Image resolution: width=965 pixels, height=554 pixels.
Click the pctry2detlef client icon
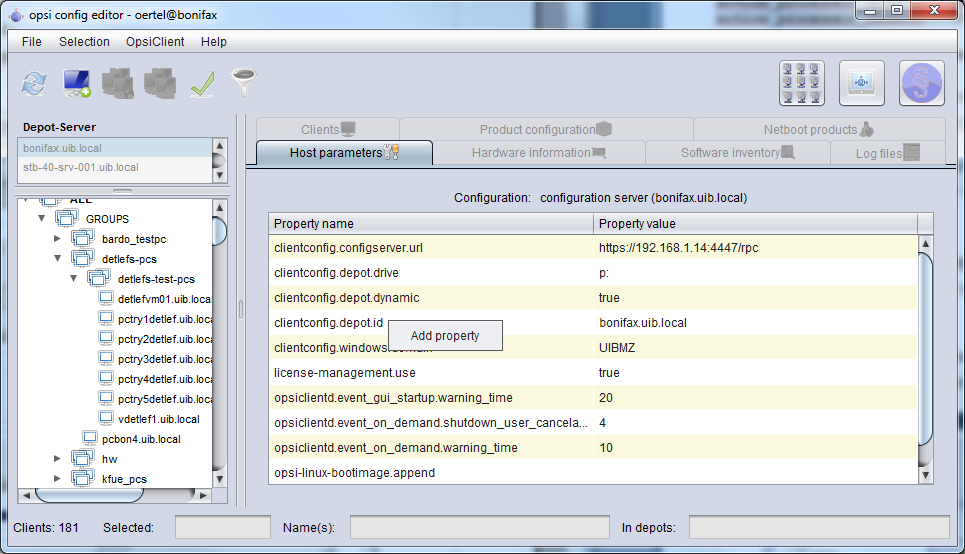(106, 339)
